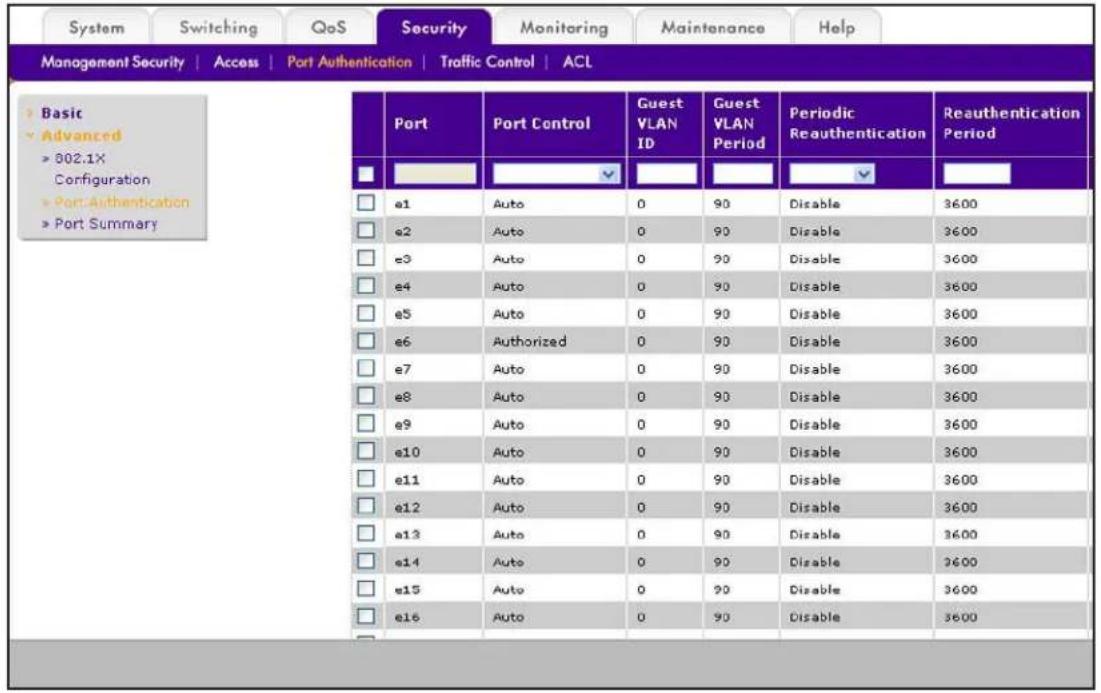Open Port Authentication submenu
The image size is (1101, 693).
coord(349,62)
